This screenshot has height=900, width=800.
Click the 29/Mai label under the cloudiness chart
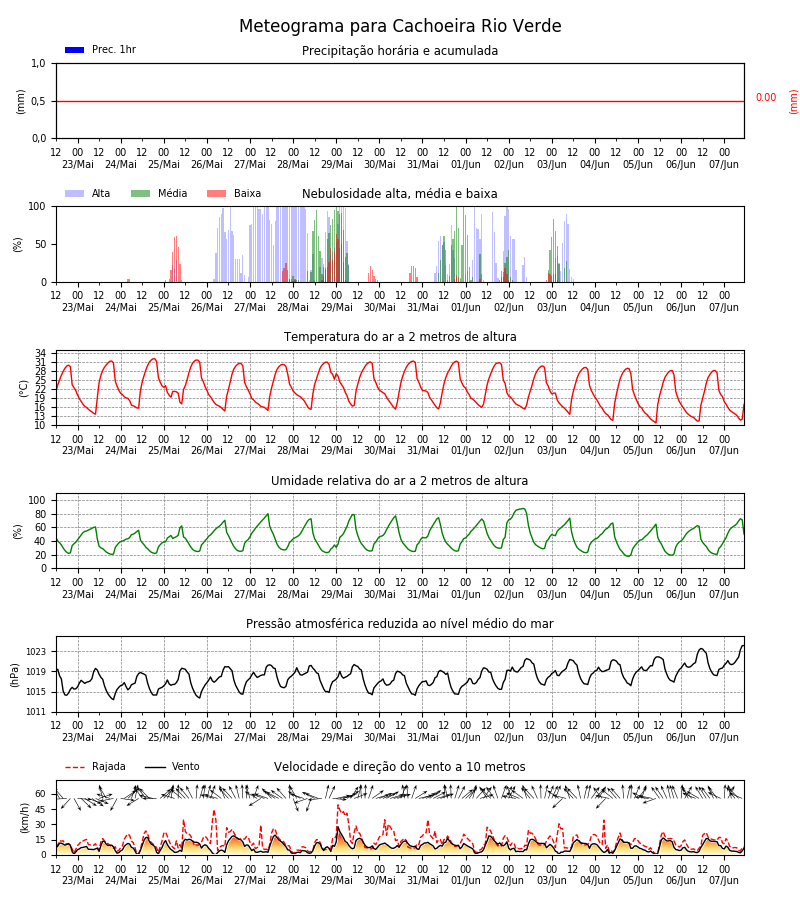[x=337, y=308]
